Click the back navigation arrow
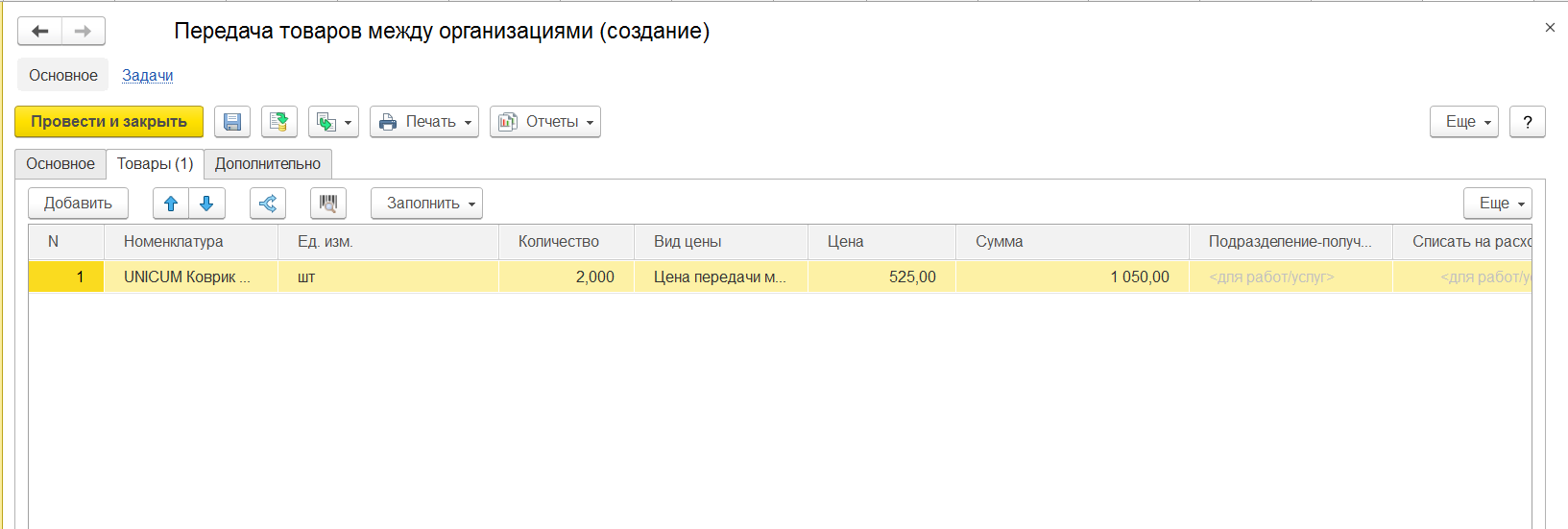This screenshot has height=529, width=1568. (40, 32)
